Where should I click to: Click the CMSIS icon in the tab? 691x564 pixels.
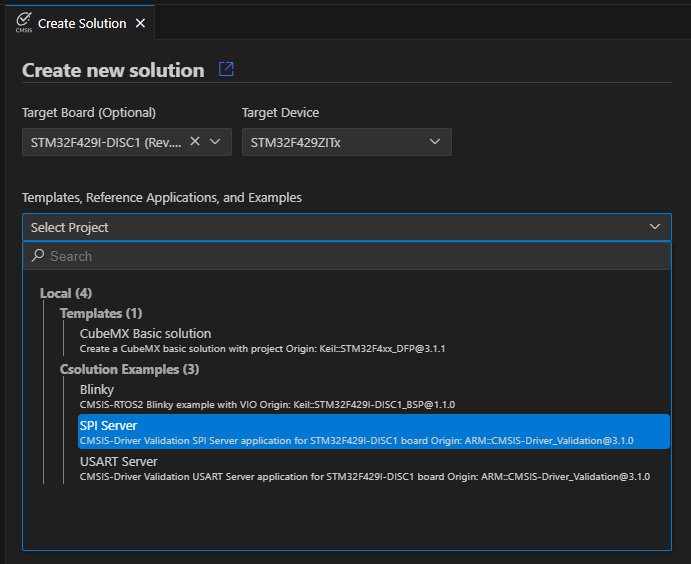tap(23, 22)
